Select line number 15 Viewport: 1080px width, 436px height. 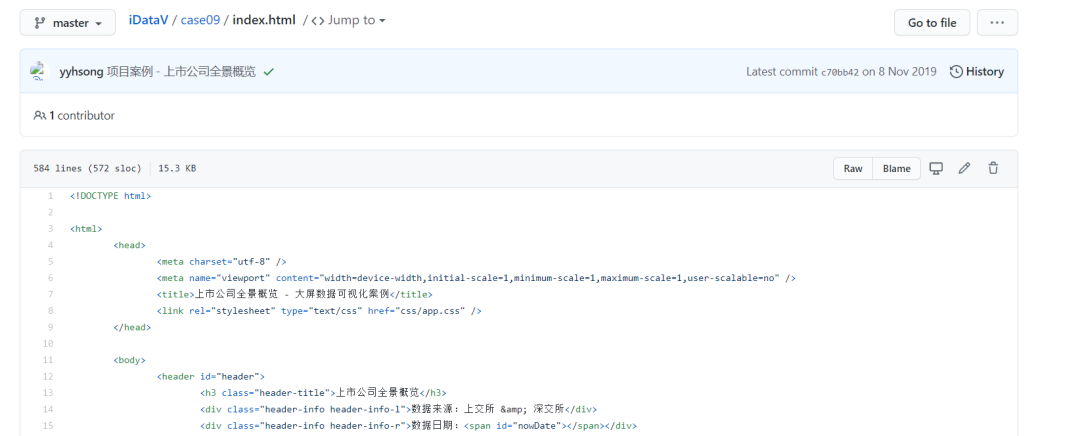(x=48, y=426)
